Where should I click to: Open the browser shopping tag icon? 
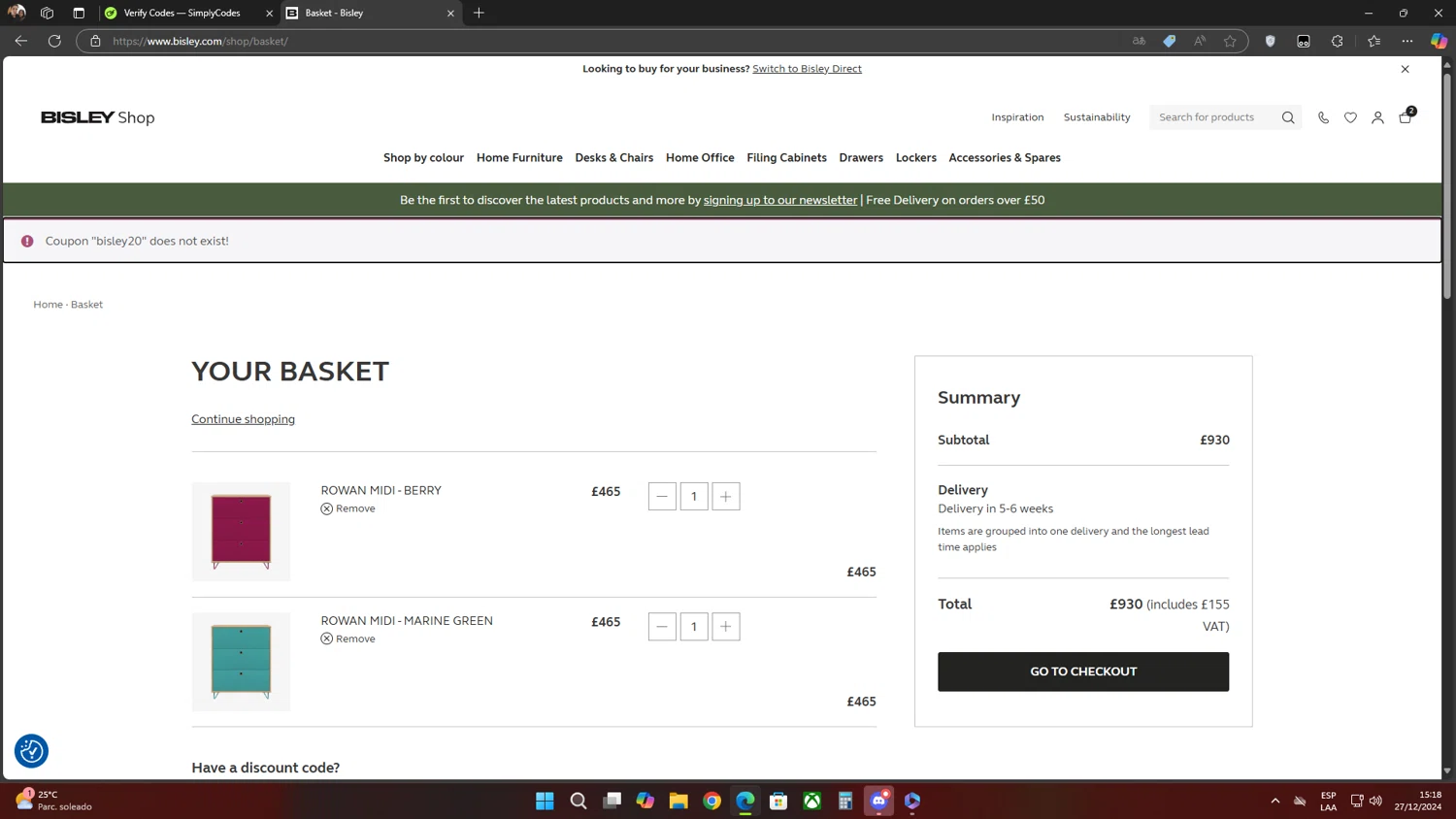pos(1170,41)
